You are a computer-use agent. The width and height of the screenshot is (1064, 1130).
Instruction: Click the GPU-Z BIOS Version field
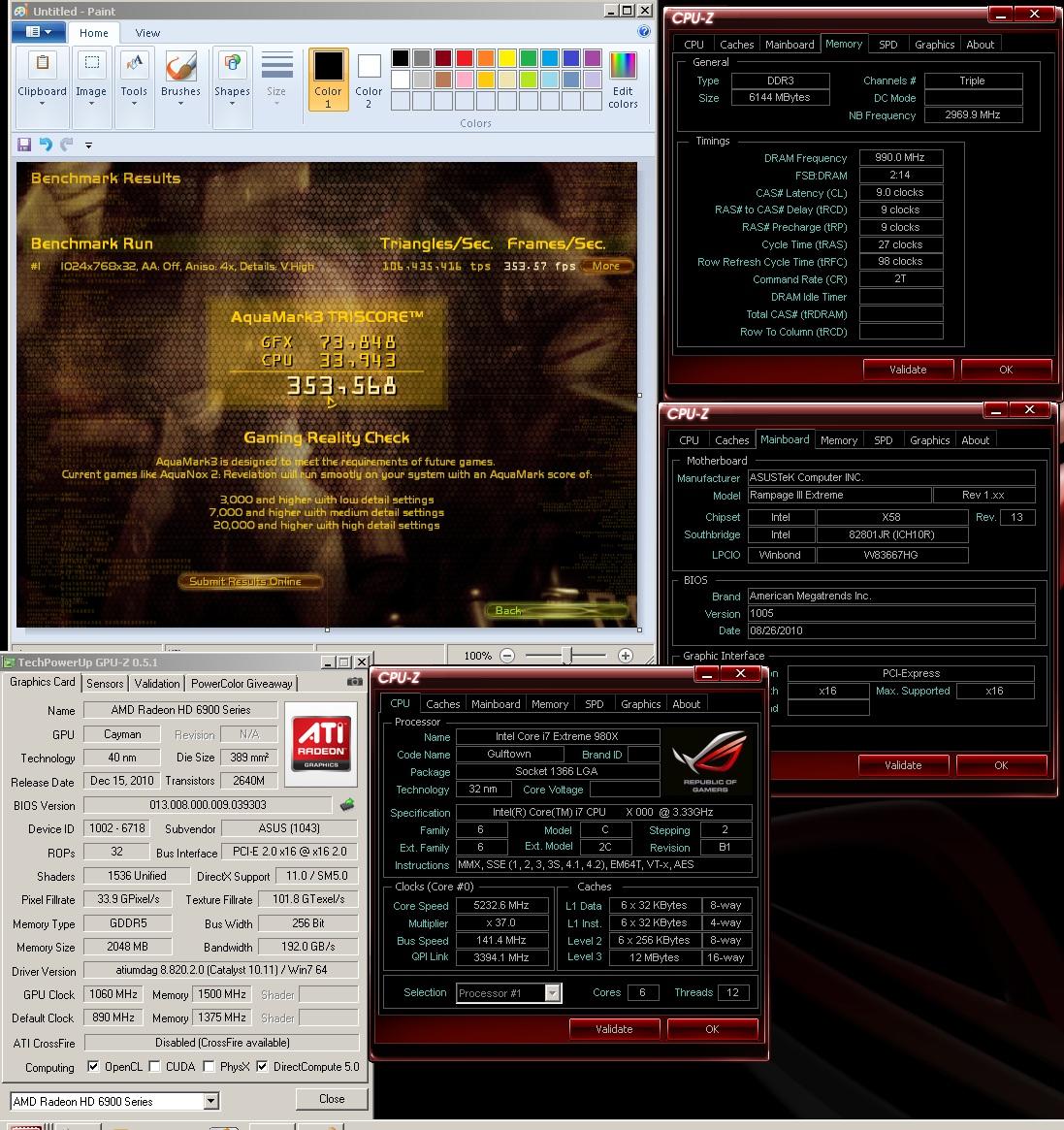(208, 805)
